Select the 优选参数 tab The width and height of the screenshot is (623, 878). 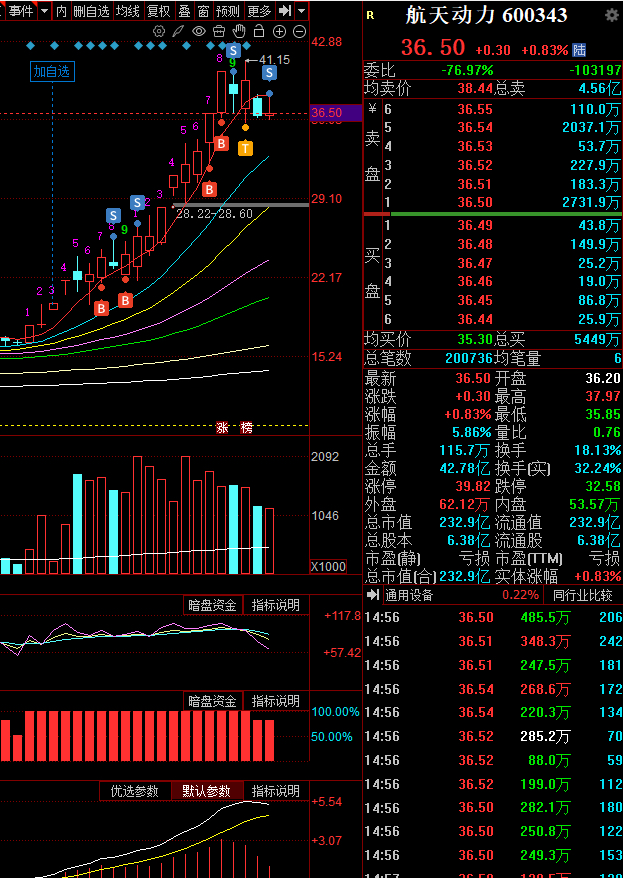pos(134,791)
